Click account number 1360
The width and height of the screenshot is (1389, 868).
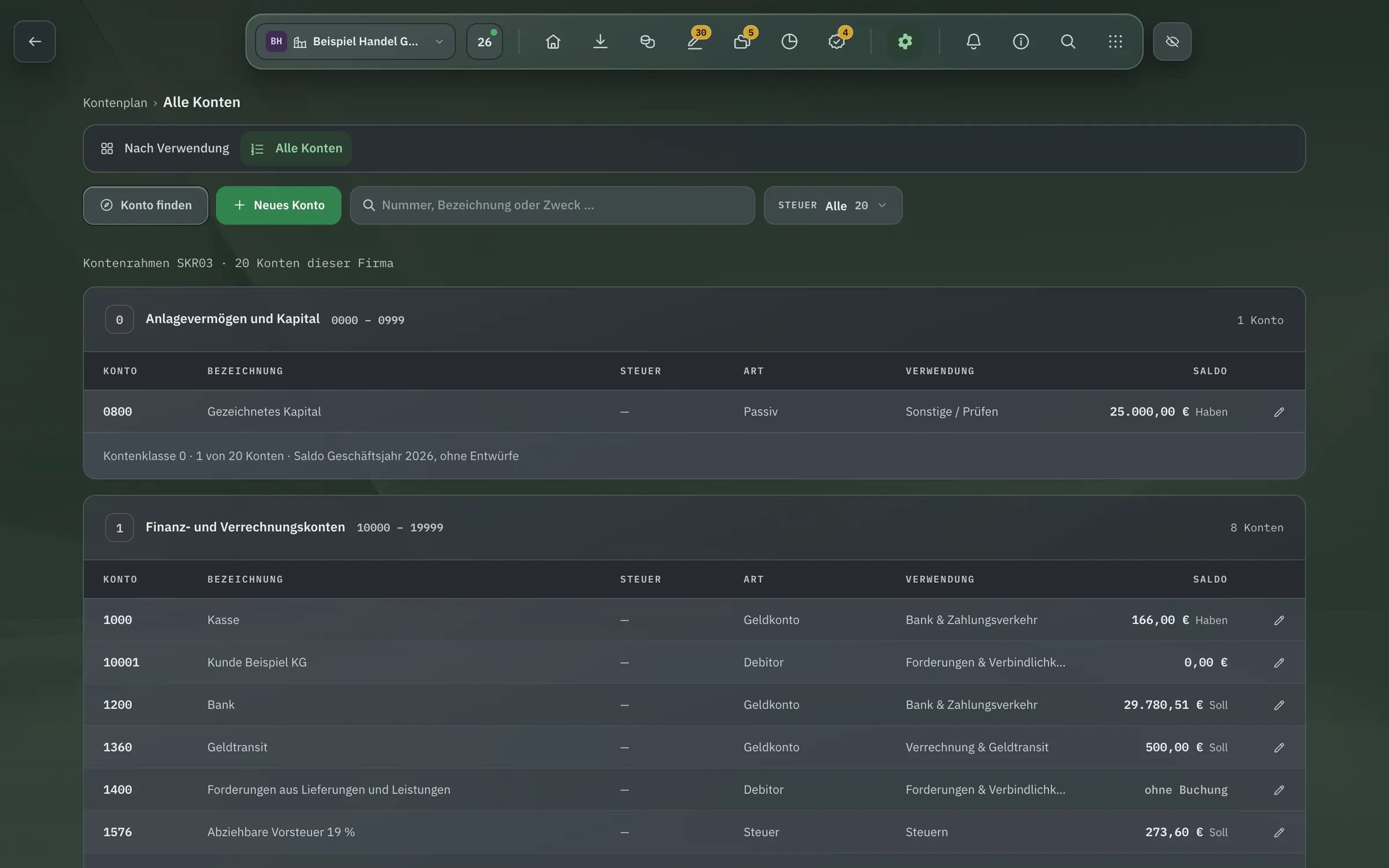[x=117, y=747]
